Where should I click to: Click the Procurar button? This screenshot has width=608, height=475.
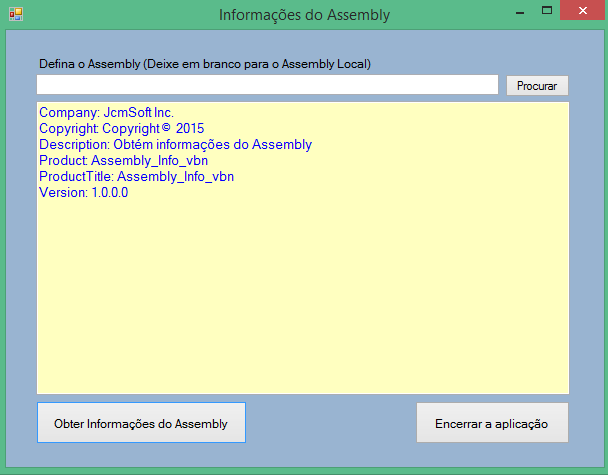[x=537, y=85]
